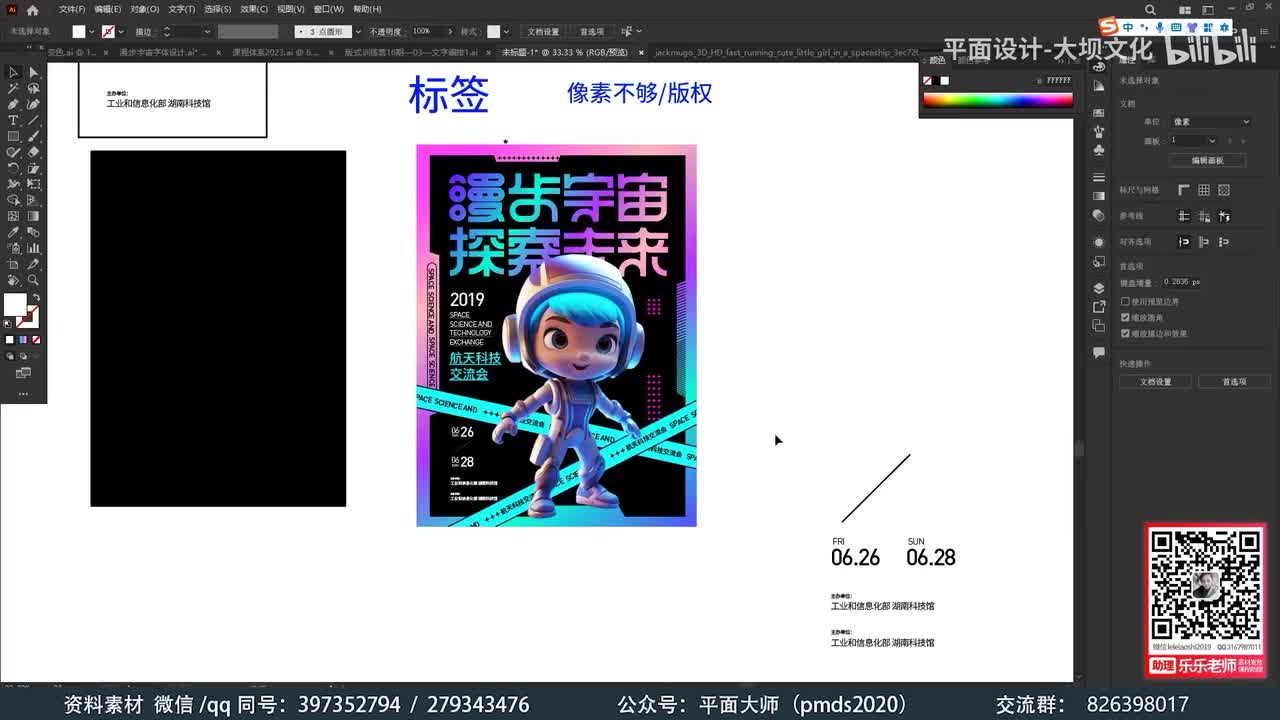Select the Free Transform tool
The image size is (1280, 720).
[33, 184]
